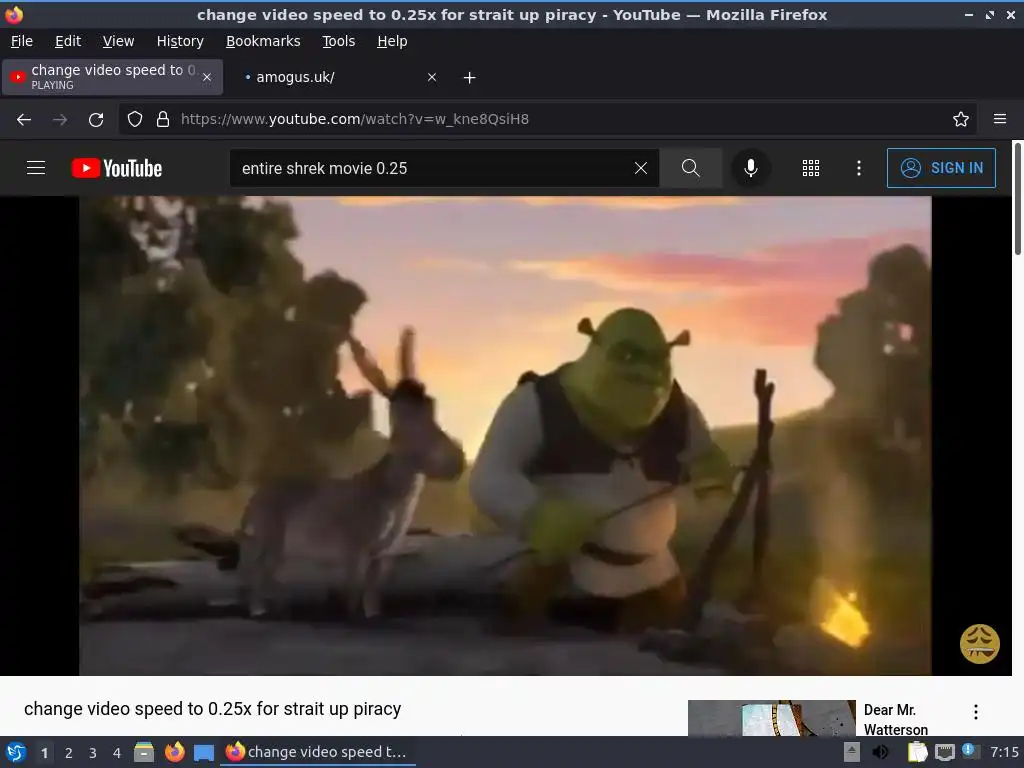Click the Shrek video player
This screenshot has height=768, width=1024.
coord(505,436)
